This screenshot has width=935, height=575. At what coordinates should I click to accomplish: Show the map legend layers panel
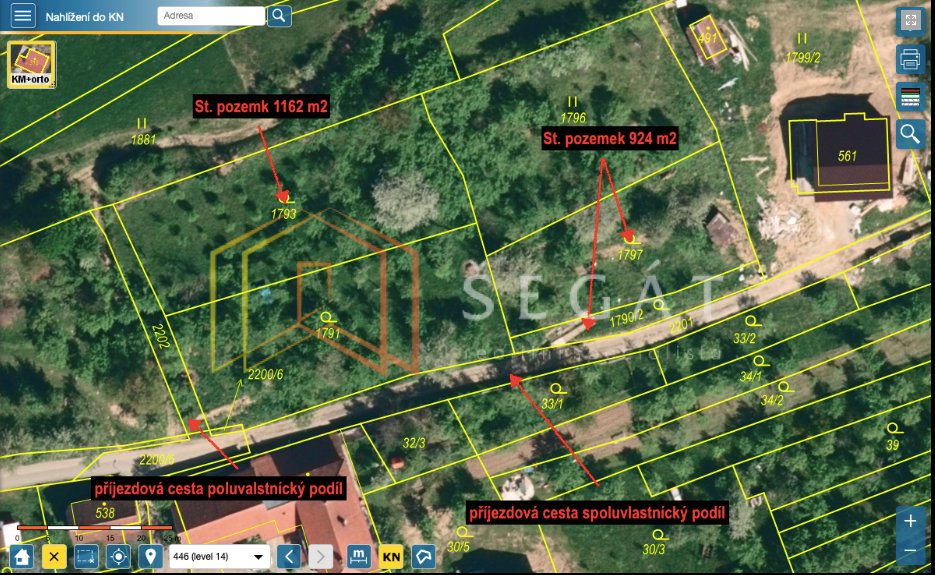pos(910,96)
